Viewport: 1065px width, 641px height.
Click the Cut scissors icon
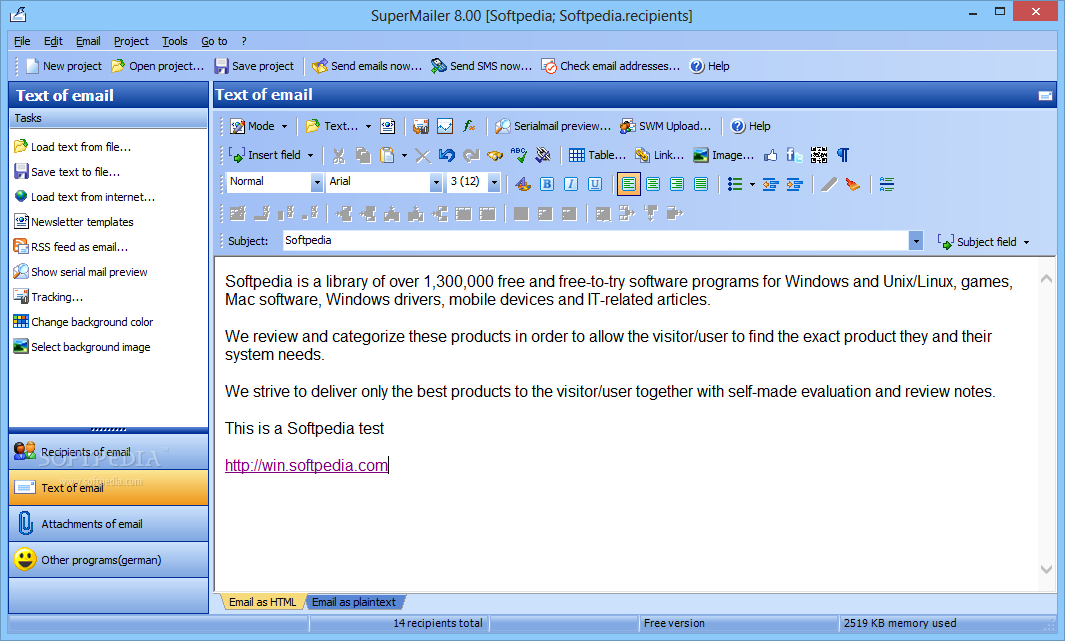[338, 155]
